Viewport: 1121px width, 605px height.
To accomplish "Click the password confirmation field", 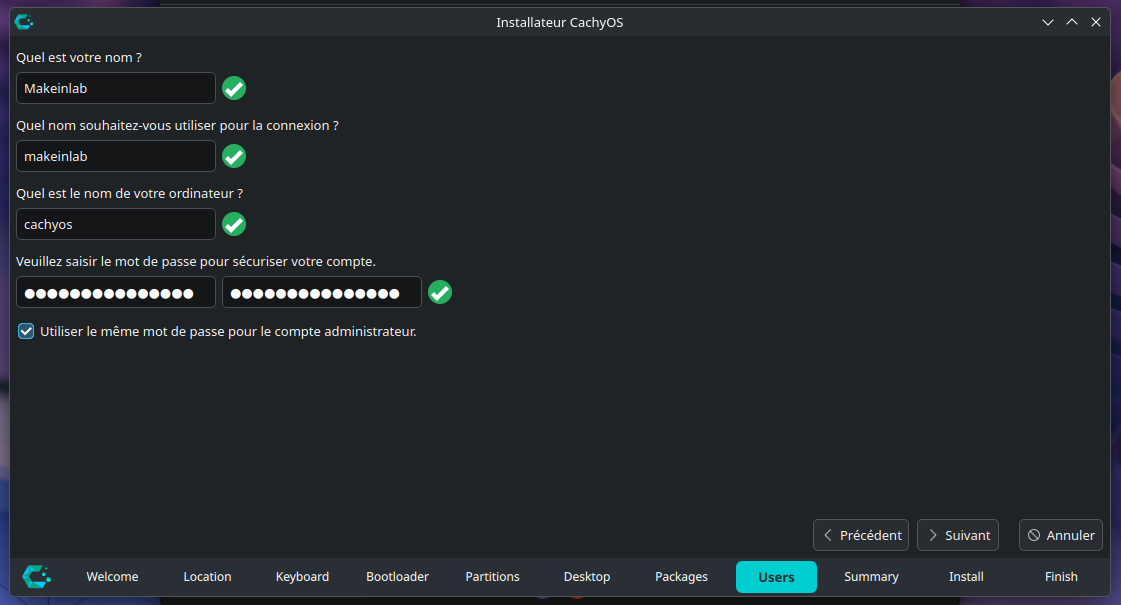I will tap(321, 292).
